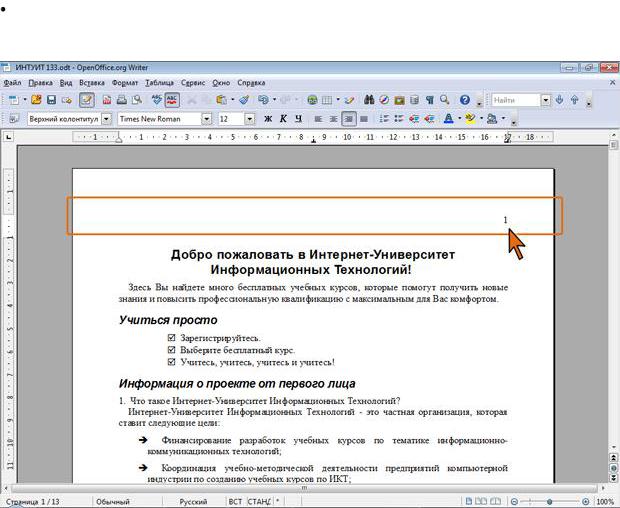Click Страница 1 / 13 in status bar

32,501
